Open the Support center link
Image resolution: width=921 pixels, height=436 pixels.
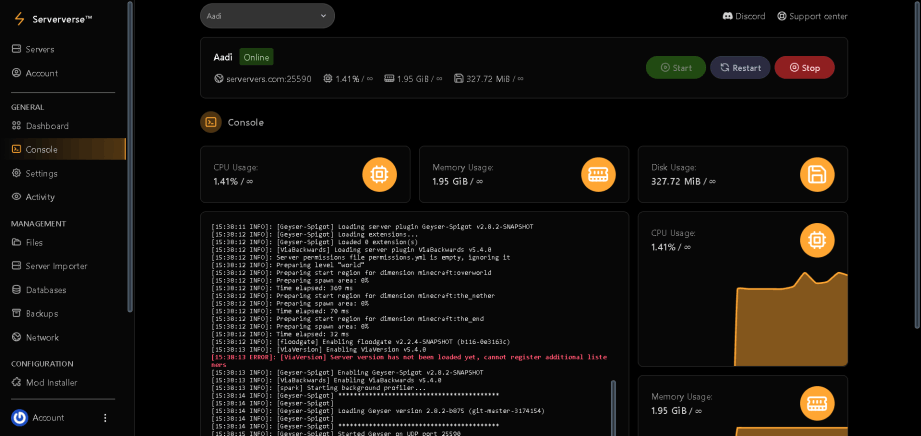(x=812, y=16)
